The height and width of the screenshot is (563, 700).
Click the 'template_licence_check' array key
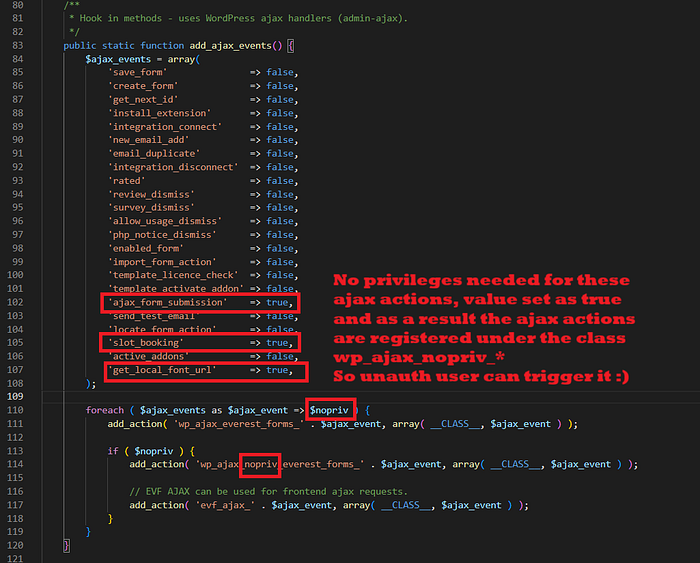(x=173, y=275)
